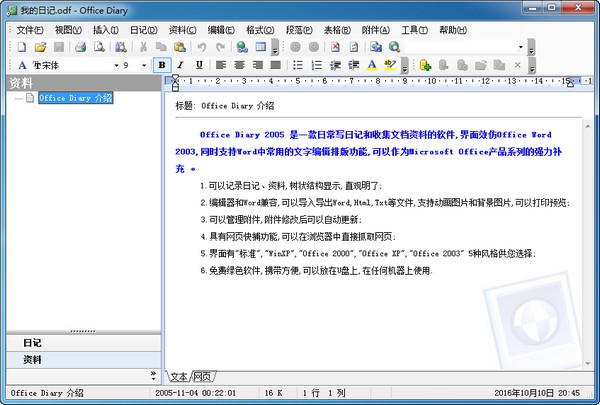
Task: Open a file with the folder icon
Action: point(40,47)
